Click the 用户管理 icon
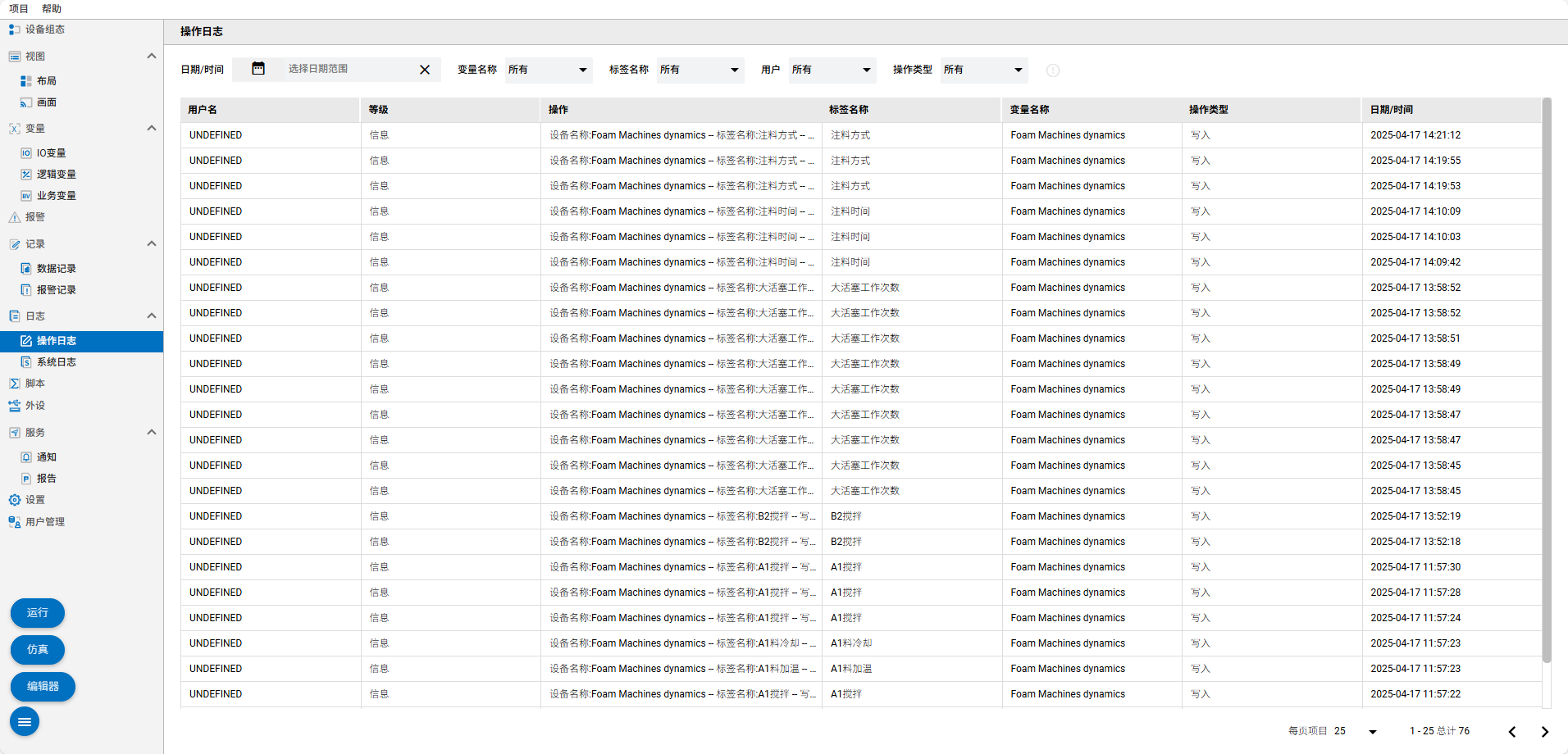 click(14, 522)
